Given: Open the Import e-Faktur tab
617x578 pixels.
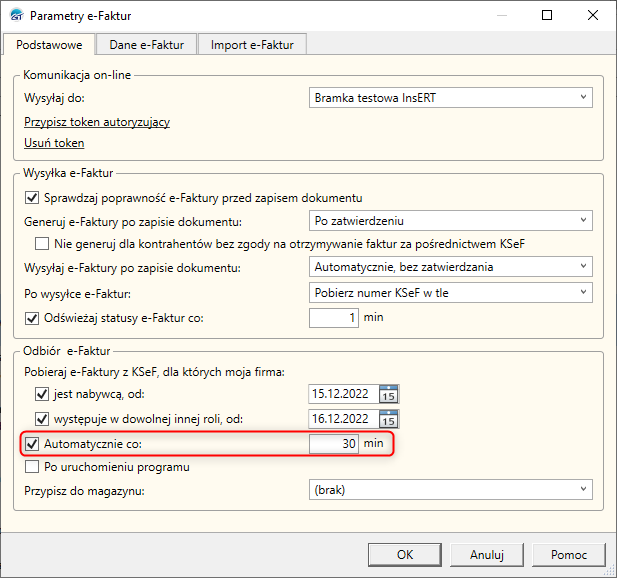Looking at the screenshot, I should tap(252, 44).
